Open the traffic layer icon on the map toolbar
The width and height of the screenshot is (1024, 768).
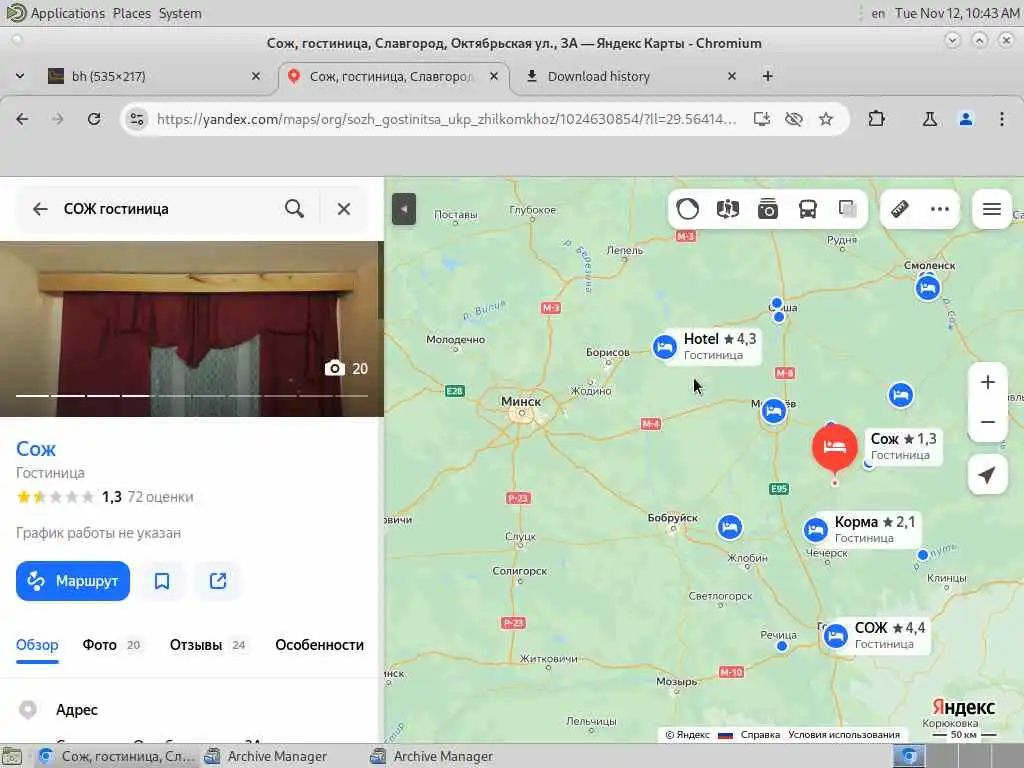[688, 209]
